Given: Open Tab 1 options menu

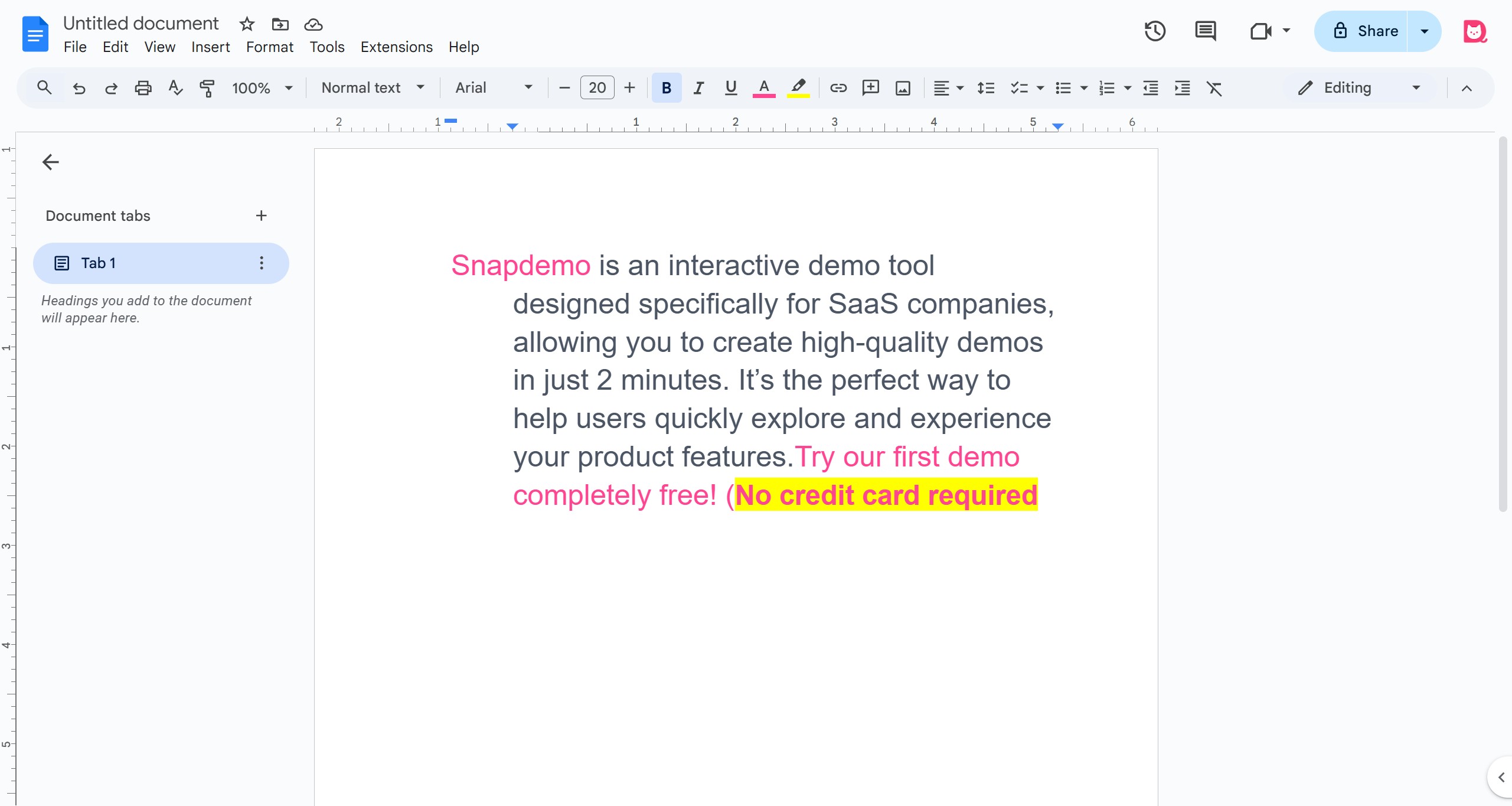Looking at the screenshot, I should (x=262, y=263).
